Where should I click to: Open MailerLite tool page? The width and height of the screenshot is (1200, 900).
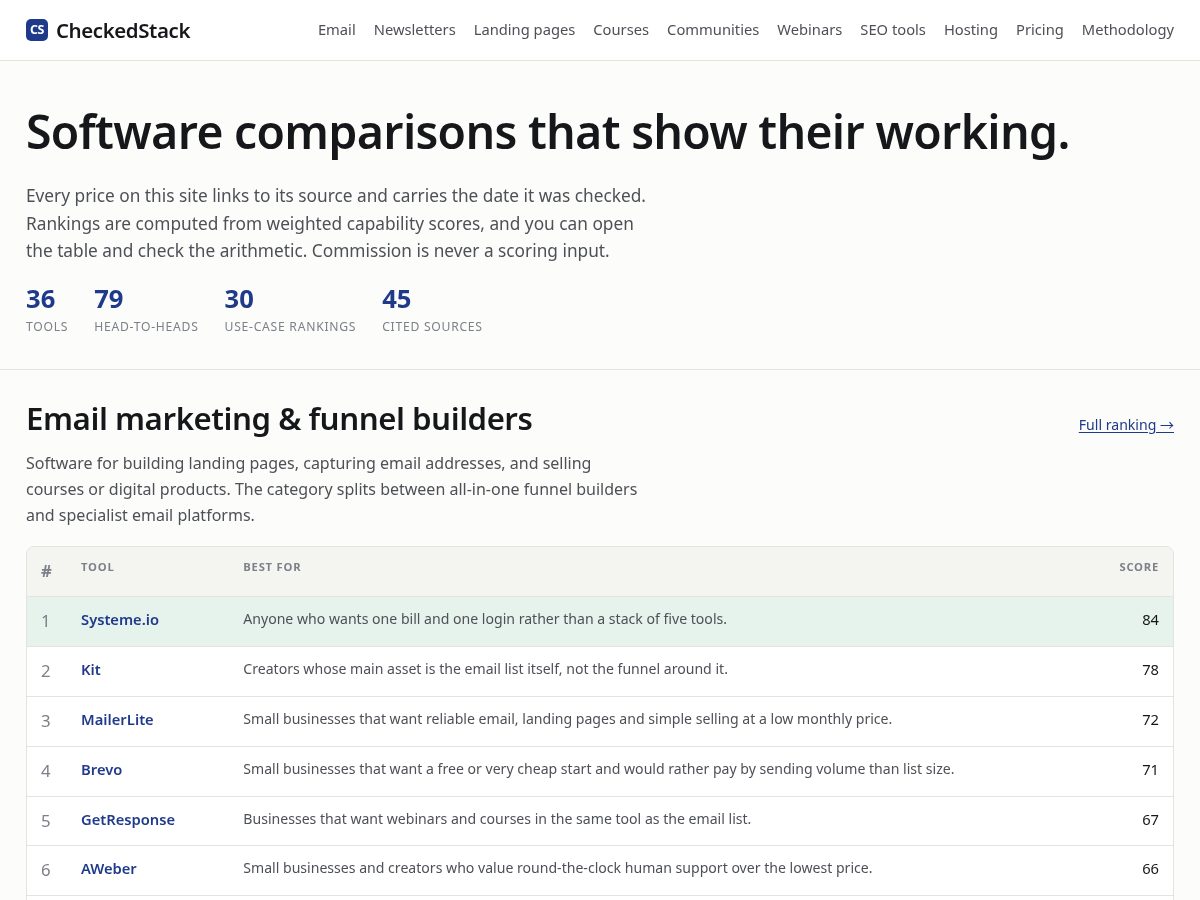point(117,720)
